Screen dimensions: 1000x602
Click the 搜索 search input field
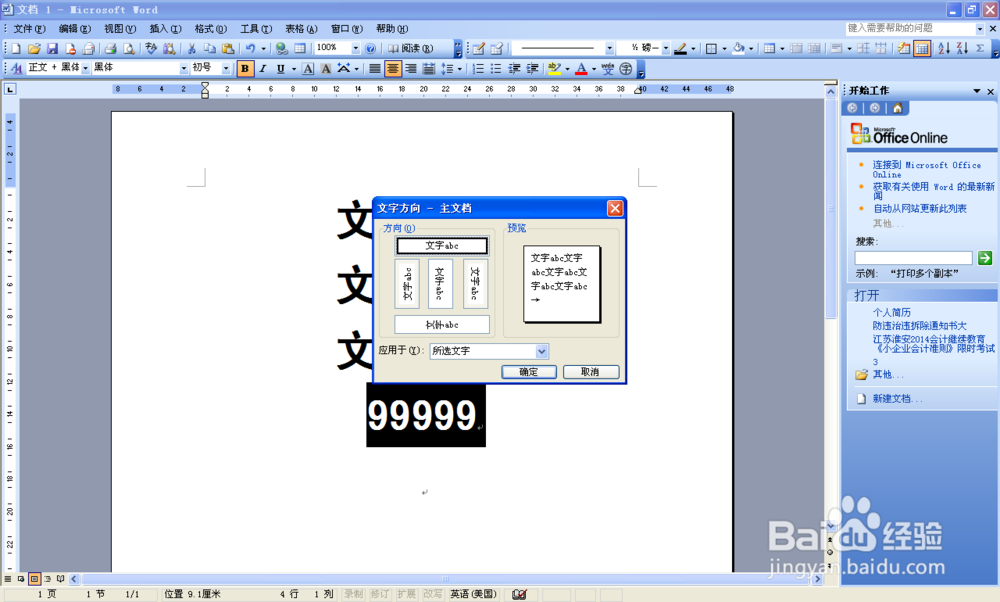(915, 258)
